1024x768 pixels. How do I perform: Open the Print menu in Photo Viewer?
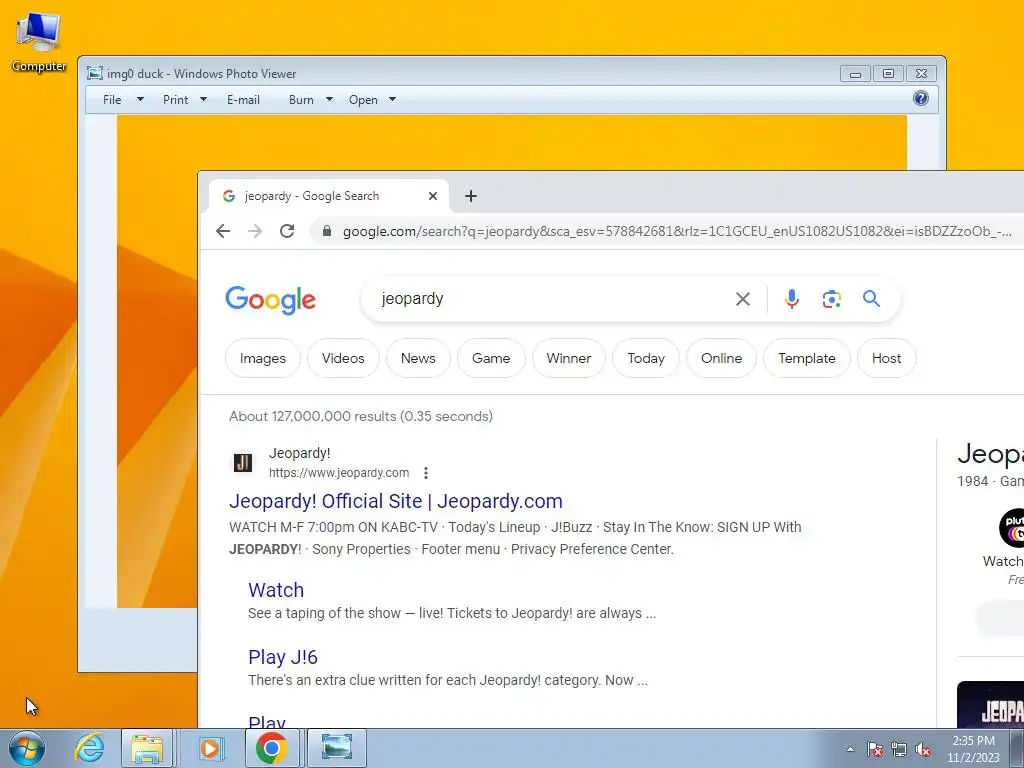pyautogui.click(x=175, y=99)
